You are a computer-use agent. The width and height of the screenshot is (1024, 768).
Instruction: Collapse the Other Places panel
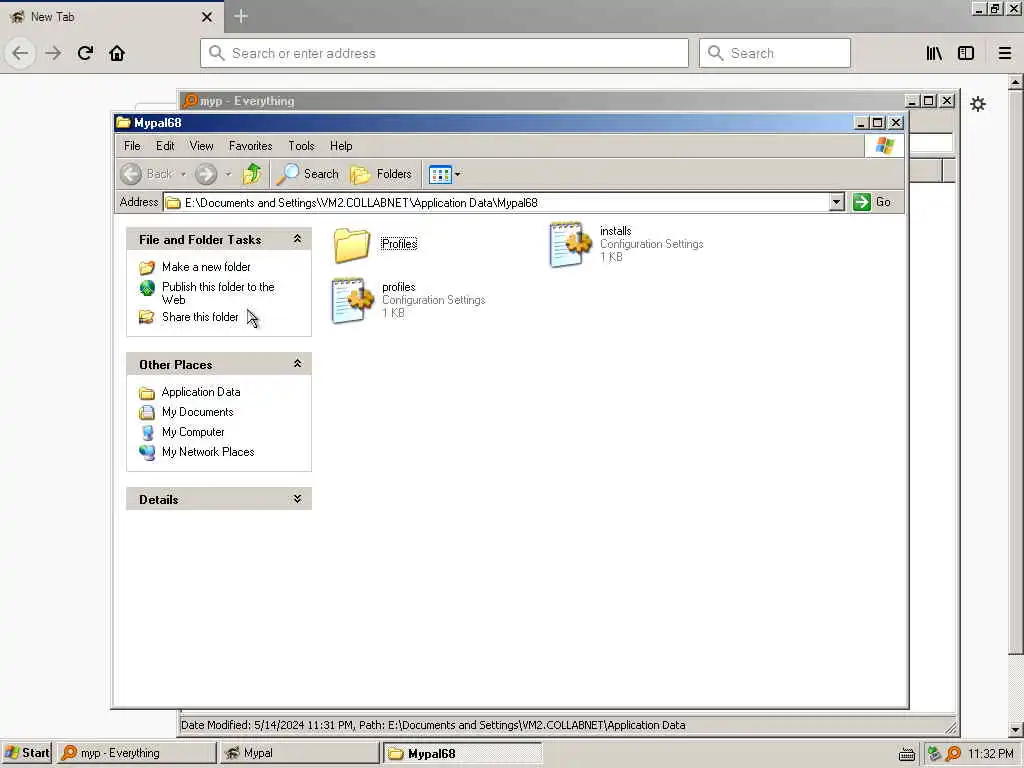click(297, 364)
